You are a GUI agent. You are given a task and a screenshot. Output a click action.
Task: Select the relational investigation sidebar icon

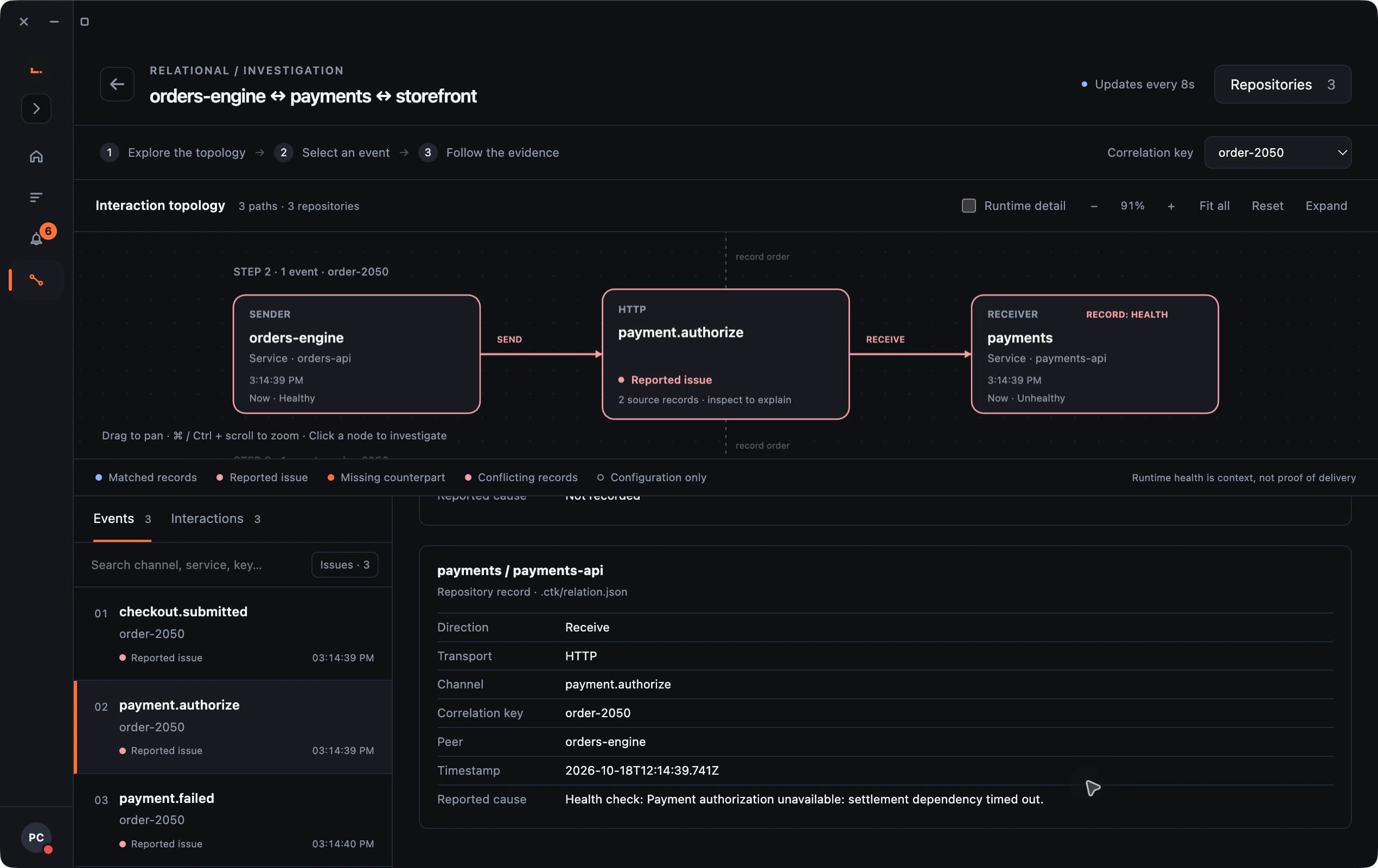tap(36, 280)
